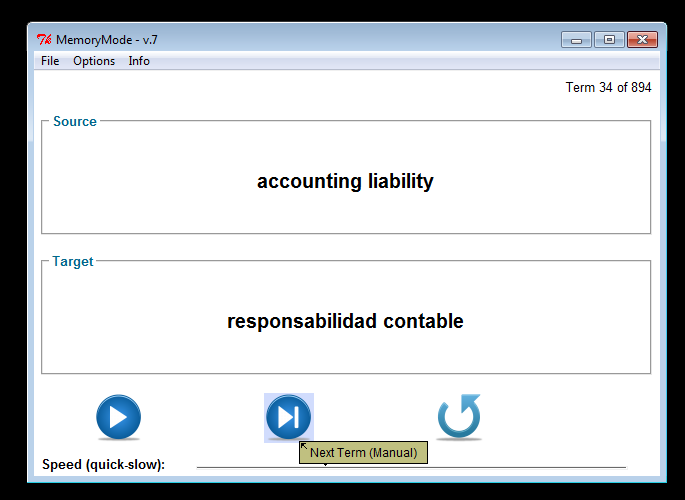Click the circular arrow restart icon

[459, 417]
